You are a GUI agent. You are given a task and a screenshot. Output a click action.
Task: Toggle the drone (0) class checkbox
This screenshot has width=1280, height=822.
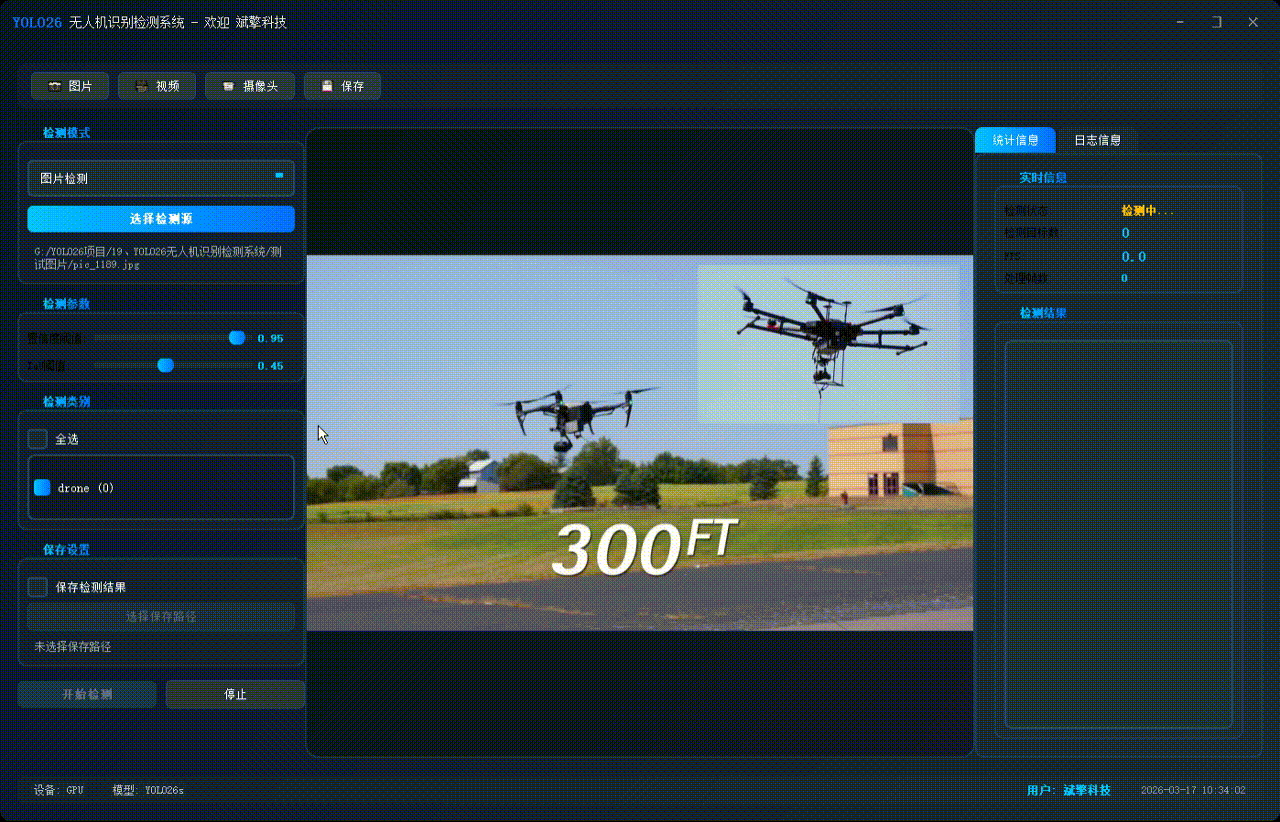click(42, 488)
